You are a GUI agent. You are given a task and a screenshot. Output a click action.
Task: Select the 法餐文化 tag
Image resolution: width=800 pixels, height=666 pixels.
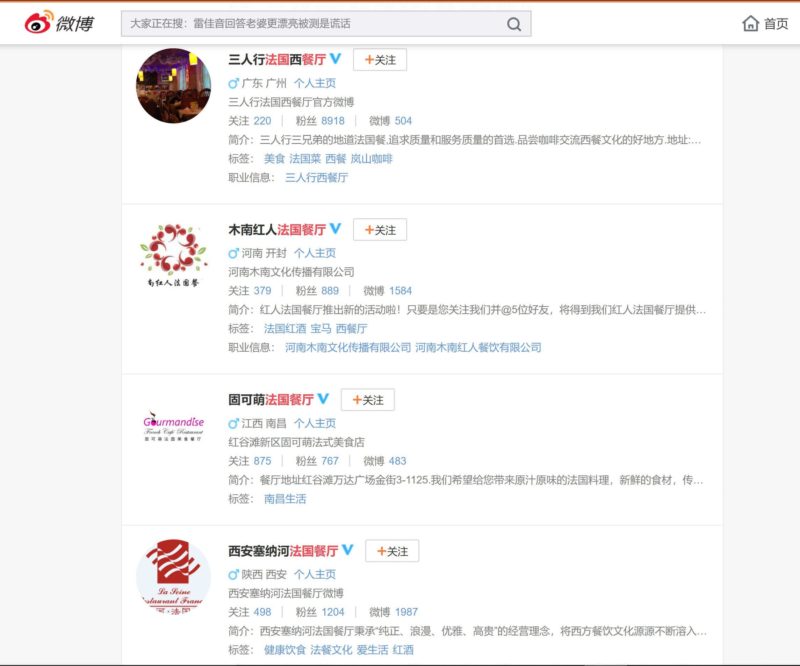[331, 650]
